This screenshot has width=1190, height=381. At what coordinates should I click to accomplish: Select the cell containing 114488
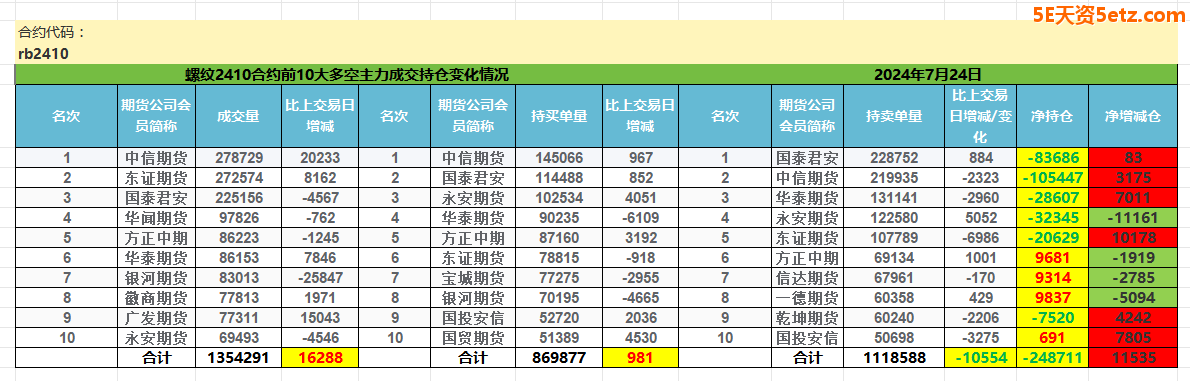coord(559,178)
